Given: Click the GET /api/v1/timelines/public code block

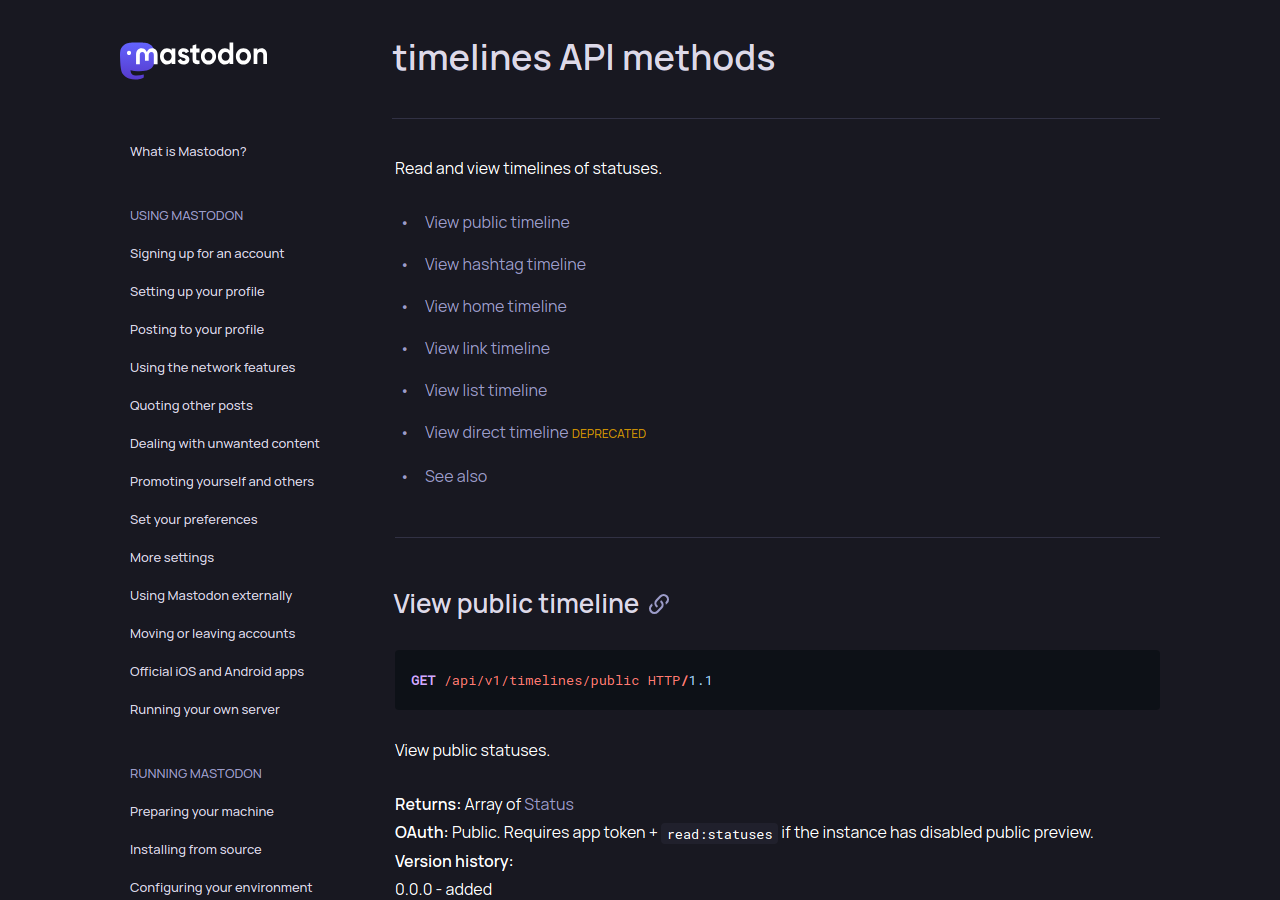Looking at the screenshot, I should tap(777, 680).
